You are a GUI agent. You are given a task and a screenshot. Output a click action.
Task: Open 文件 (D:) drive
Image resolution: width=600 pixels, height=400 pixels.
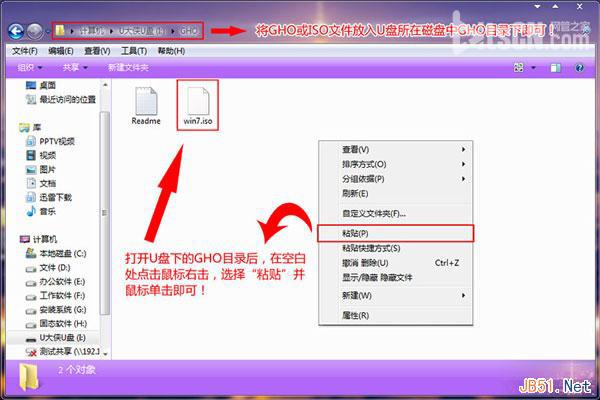[48, 268]
